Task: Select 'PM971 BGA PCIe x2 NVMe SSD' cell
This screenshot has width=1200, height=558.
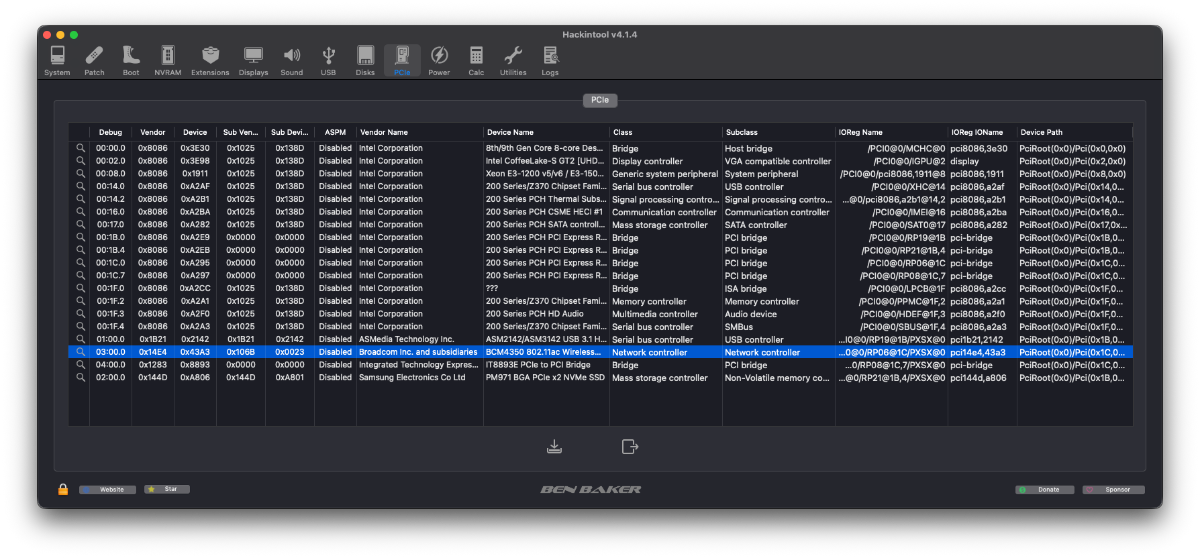Action: tap(546, 378)
